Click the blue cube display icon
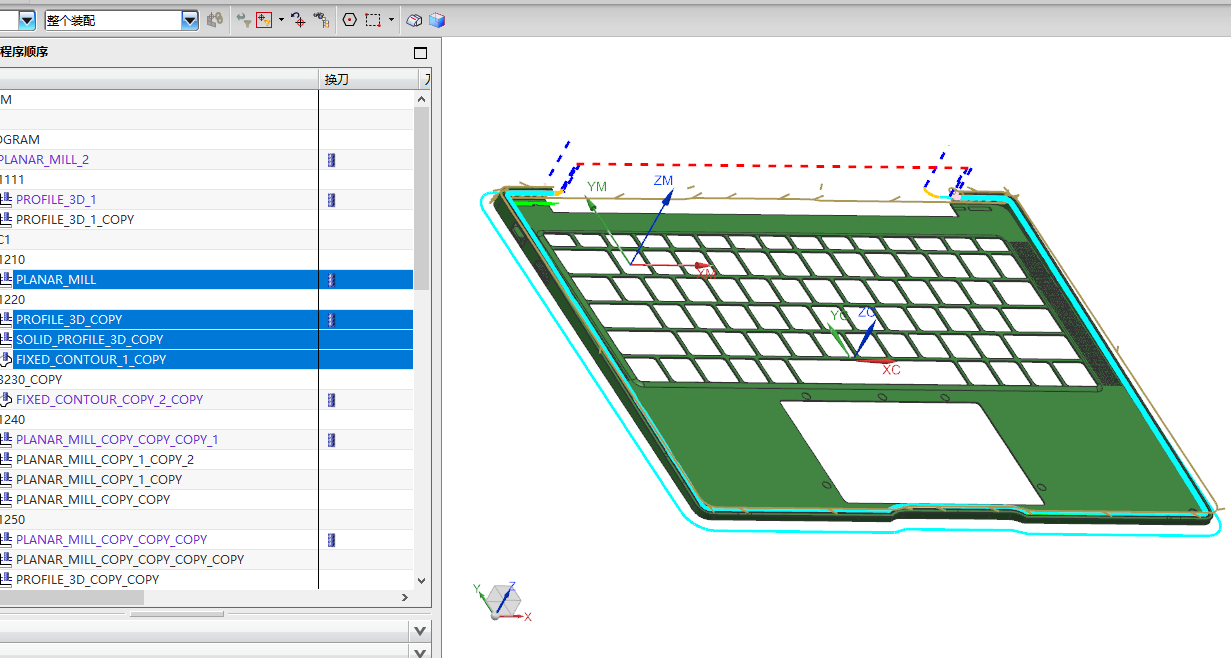Image resolution: width=1231 pixels, height=658 pixels. pyautogui.click(x=436, y=19)
